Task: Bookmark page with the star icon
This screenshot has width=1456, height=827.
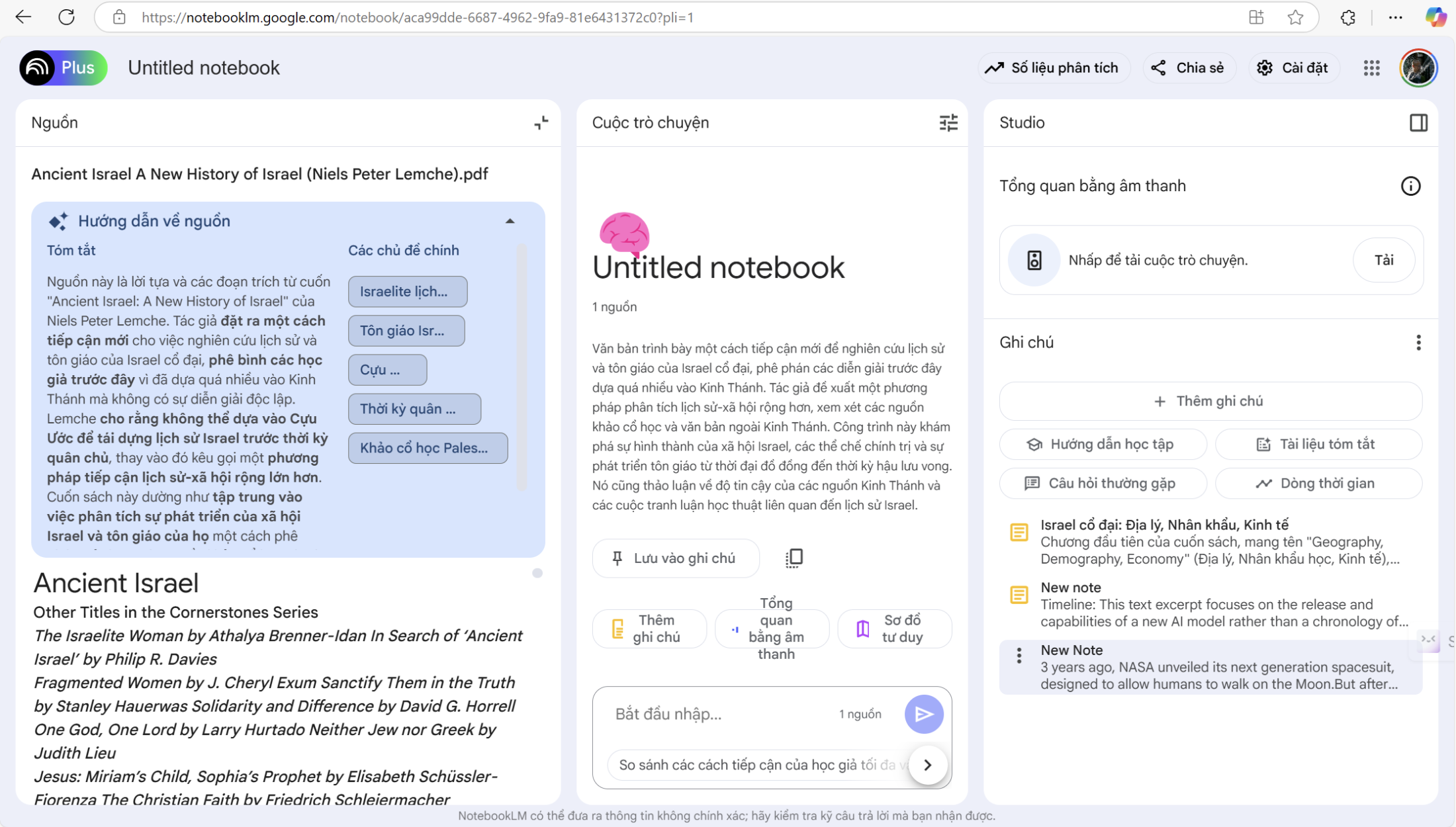Action: coord(1295,17)
